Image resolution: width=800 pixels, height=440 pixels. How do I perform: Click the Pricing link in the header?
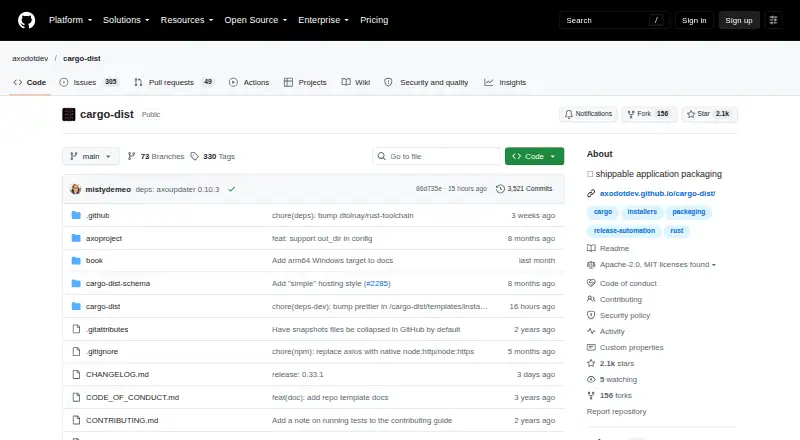tap(374, 20)
